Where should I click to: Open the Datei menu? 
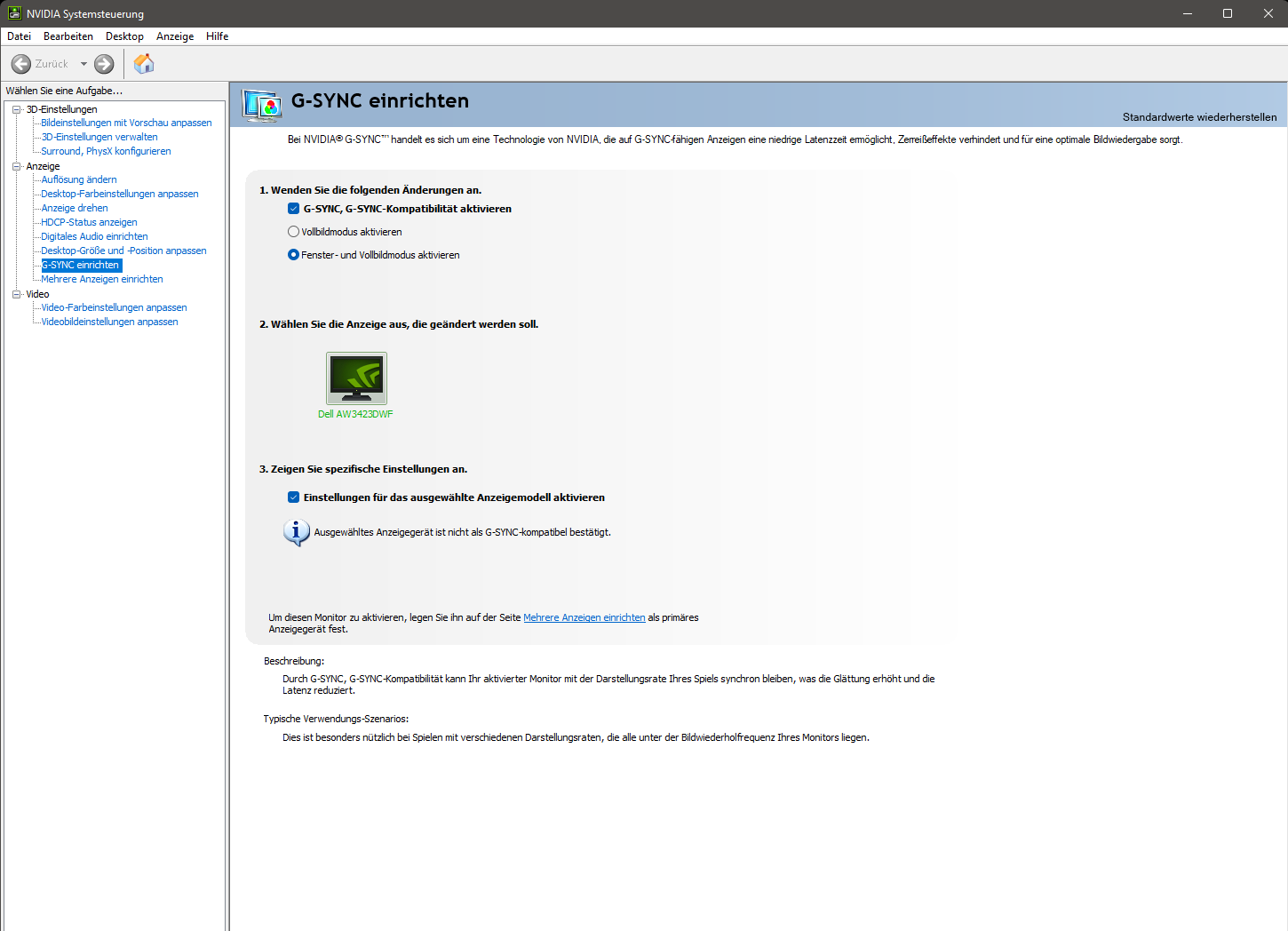point(19,36)
